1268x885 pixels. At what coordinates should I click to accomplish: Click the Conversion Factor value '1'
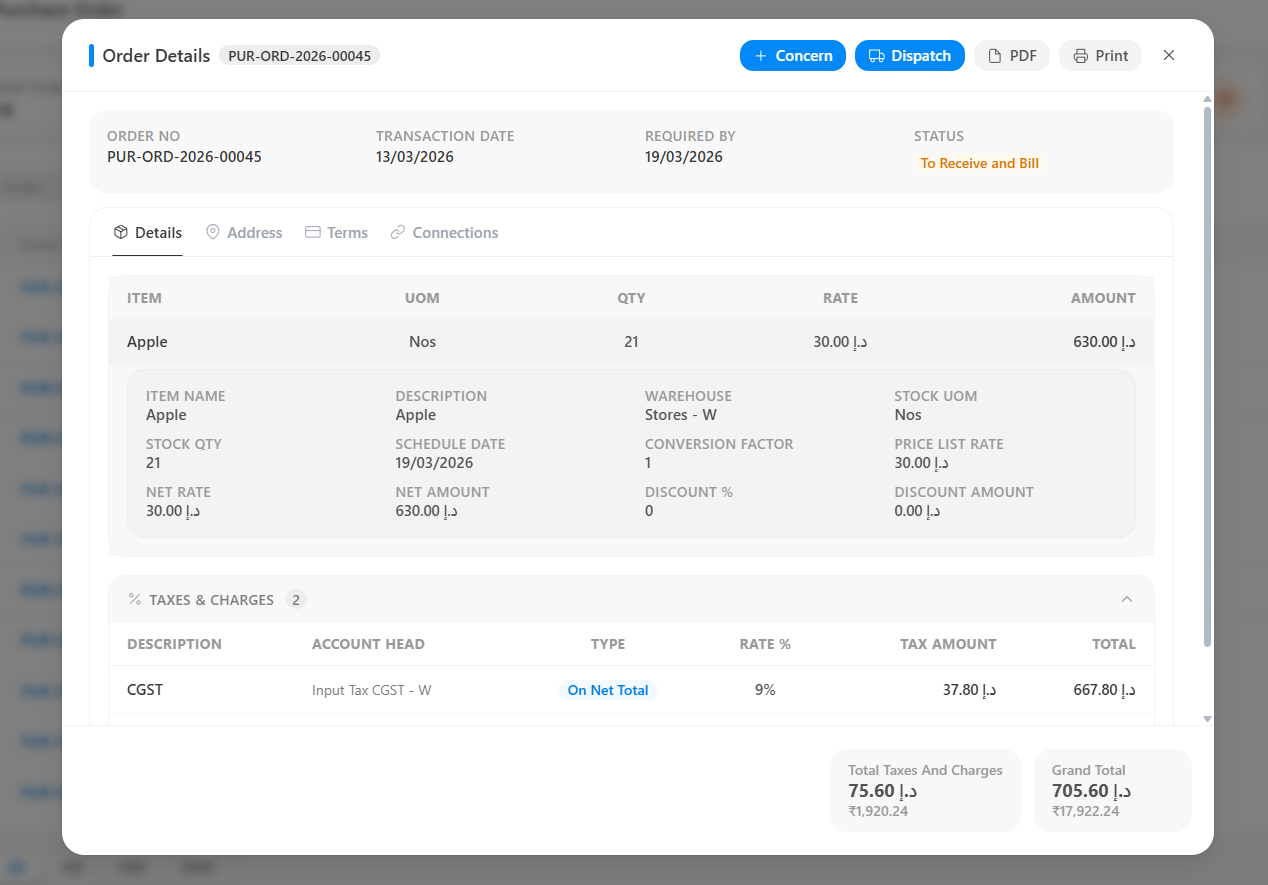[648, 463]
